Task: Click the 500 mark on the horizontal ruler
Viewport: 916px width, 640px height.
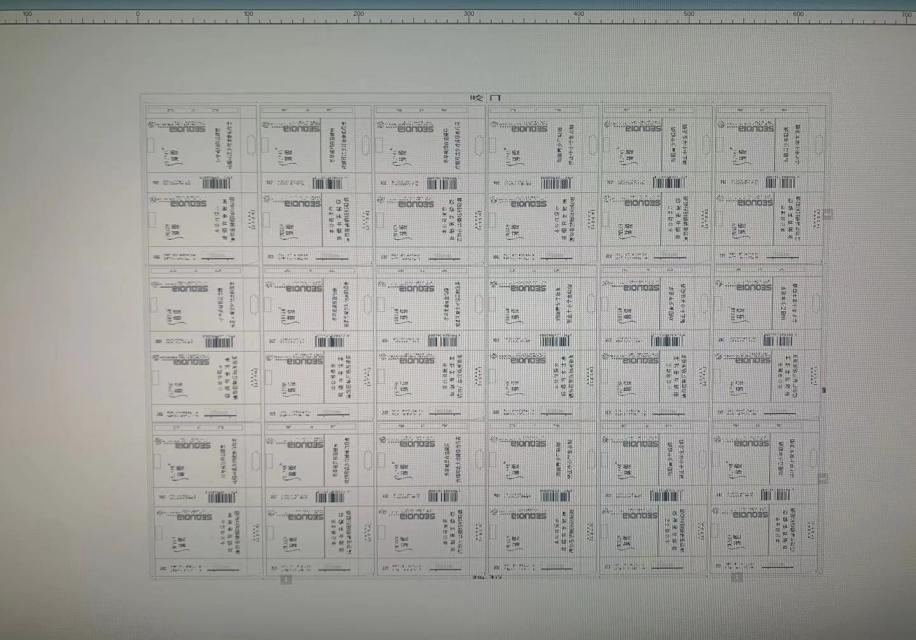Action: point(689,15)
